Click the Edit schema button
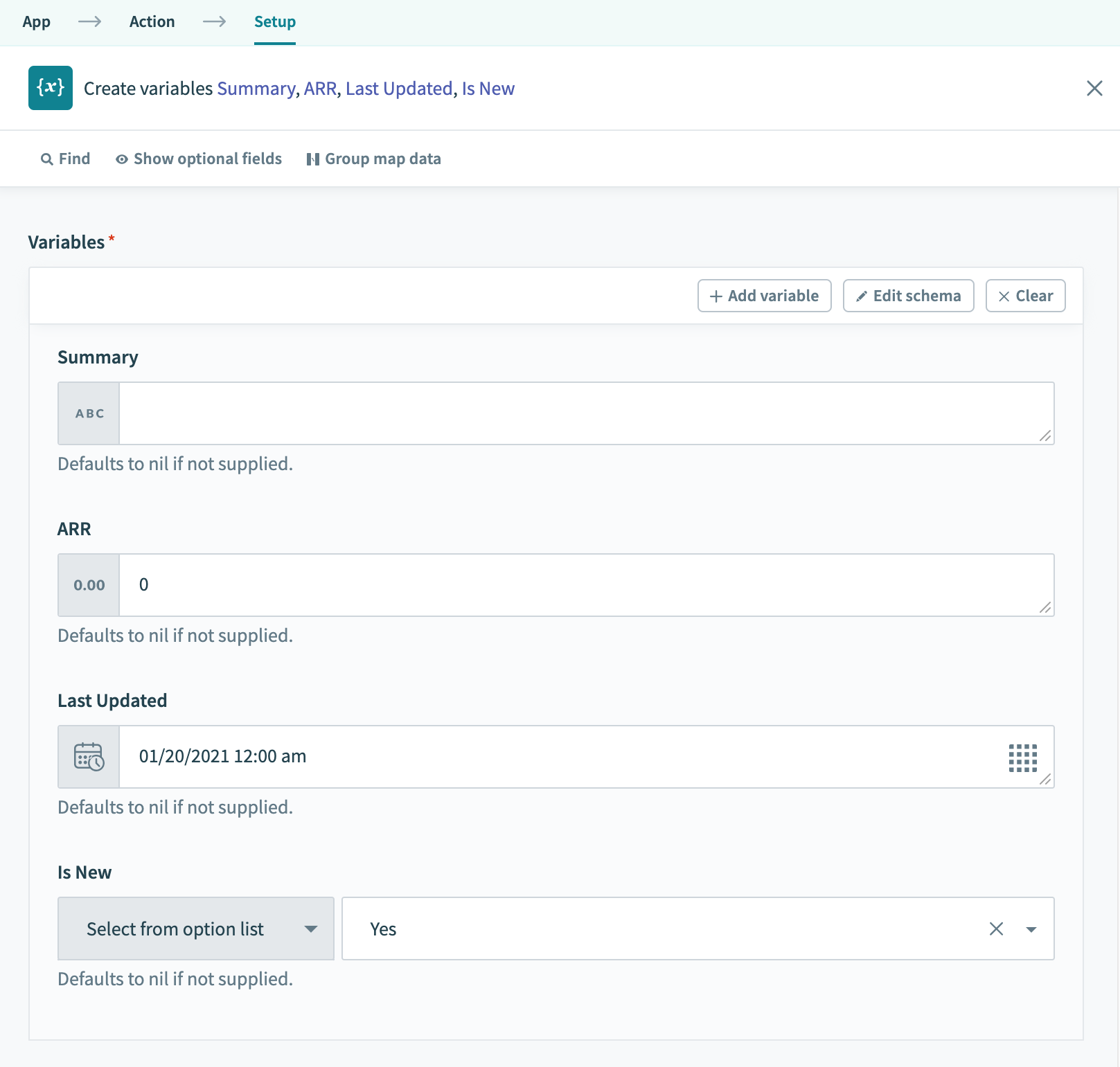 click(x=908, y=296)
